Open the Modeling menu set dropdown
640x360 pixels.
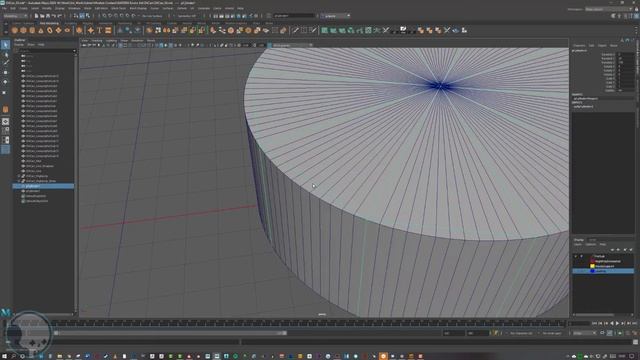pos(16,16)
